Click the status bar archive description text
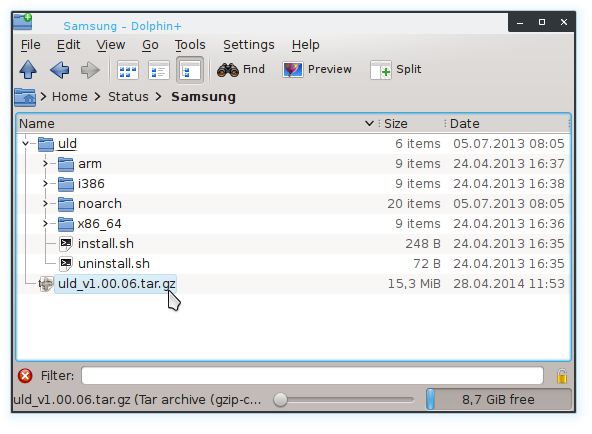 (x=137, y=400)
